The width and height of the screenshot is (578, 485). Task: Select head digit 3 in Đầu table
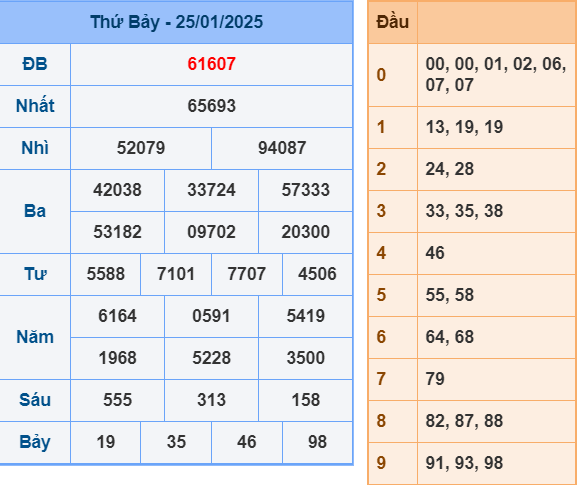(x=381, y=212)
